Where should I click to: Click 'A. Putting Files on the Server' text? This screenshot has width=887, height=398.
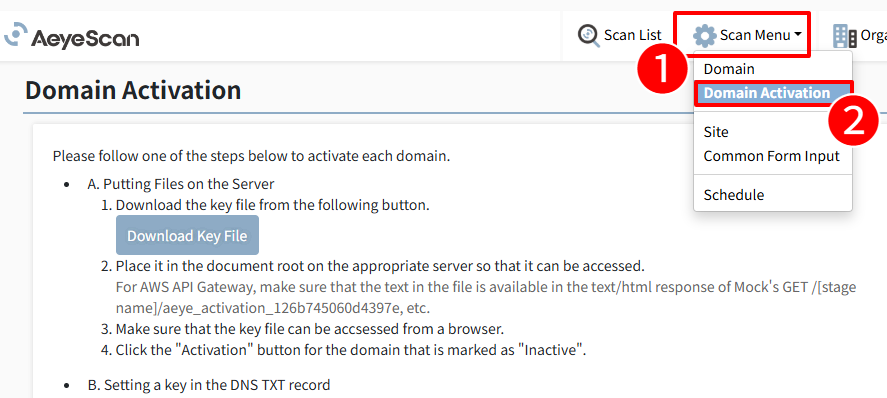click(181, 184)
